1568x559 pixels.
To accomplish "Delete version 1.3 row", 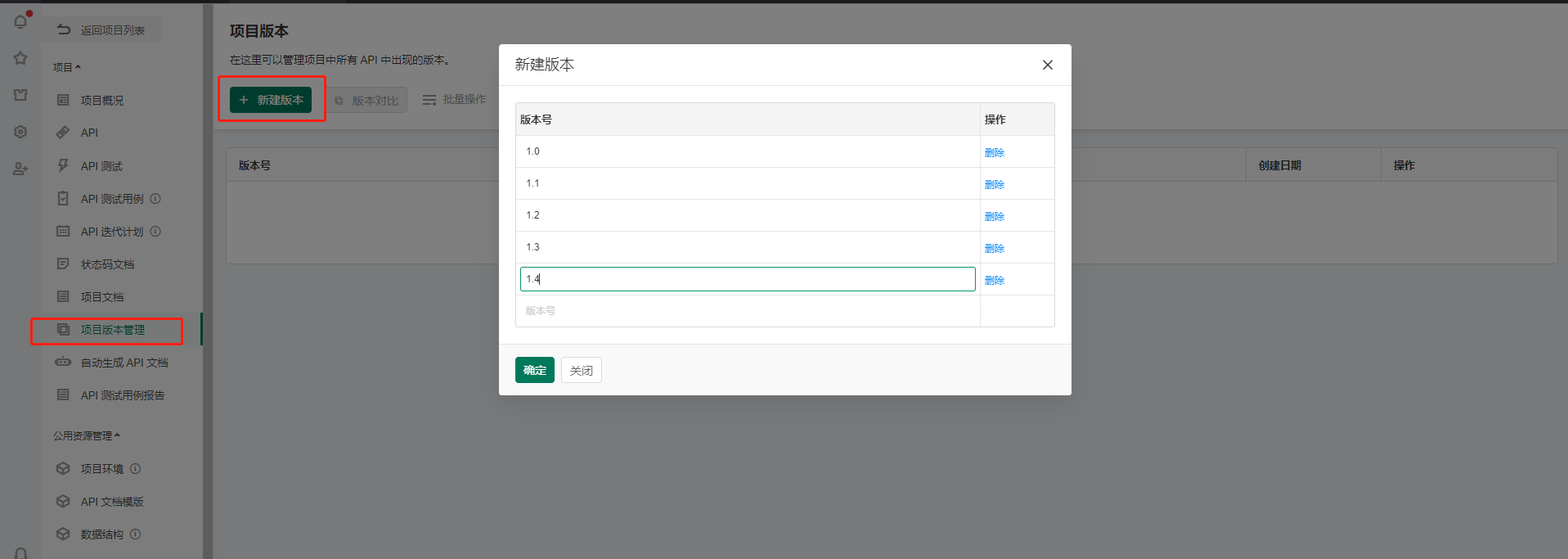I will [995, 248].
